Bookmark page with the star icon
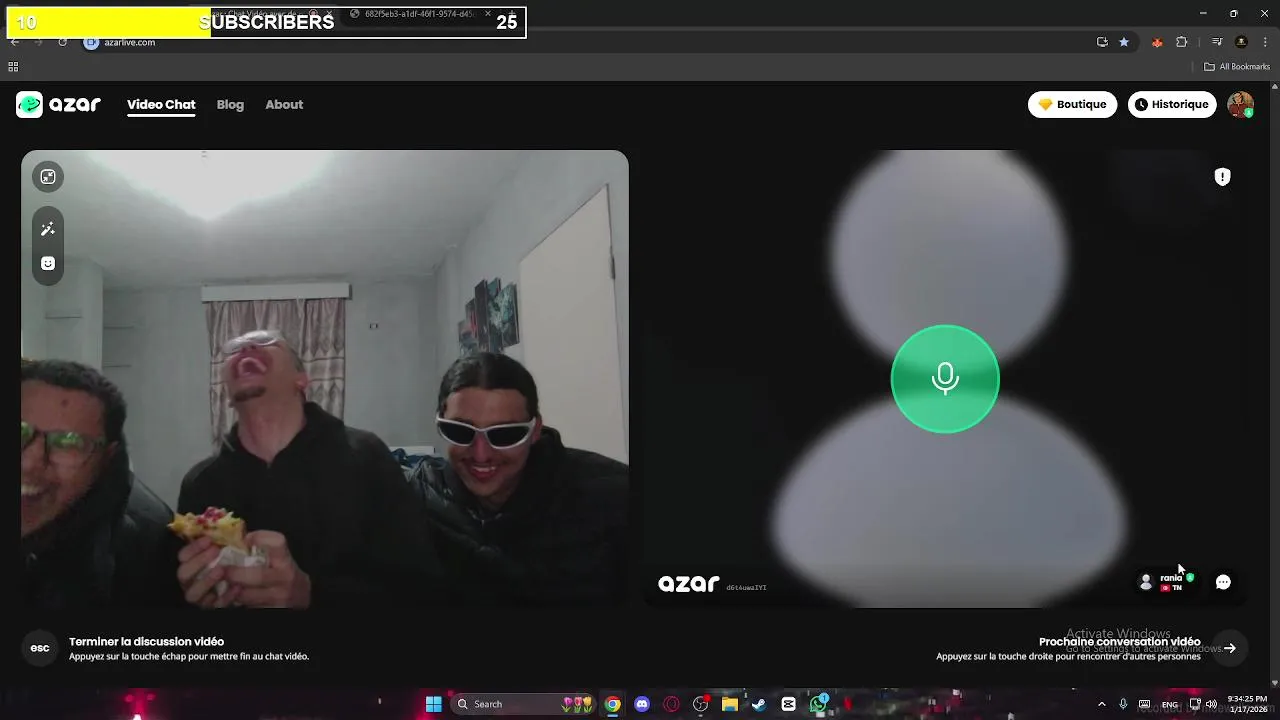Viewport: 1280px width, 720px height. point(1124,42)
